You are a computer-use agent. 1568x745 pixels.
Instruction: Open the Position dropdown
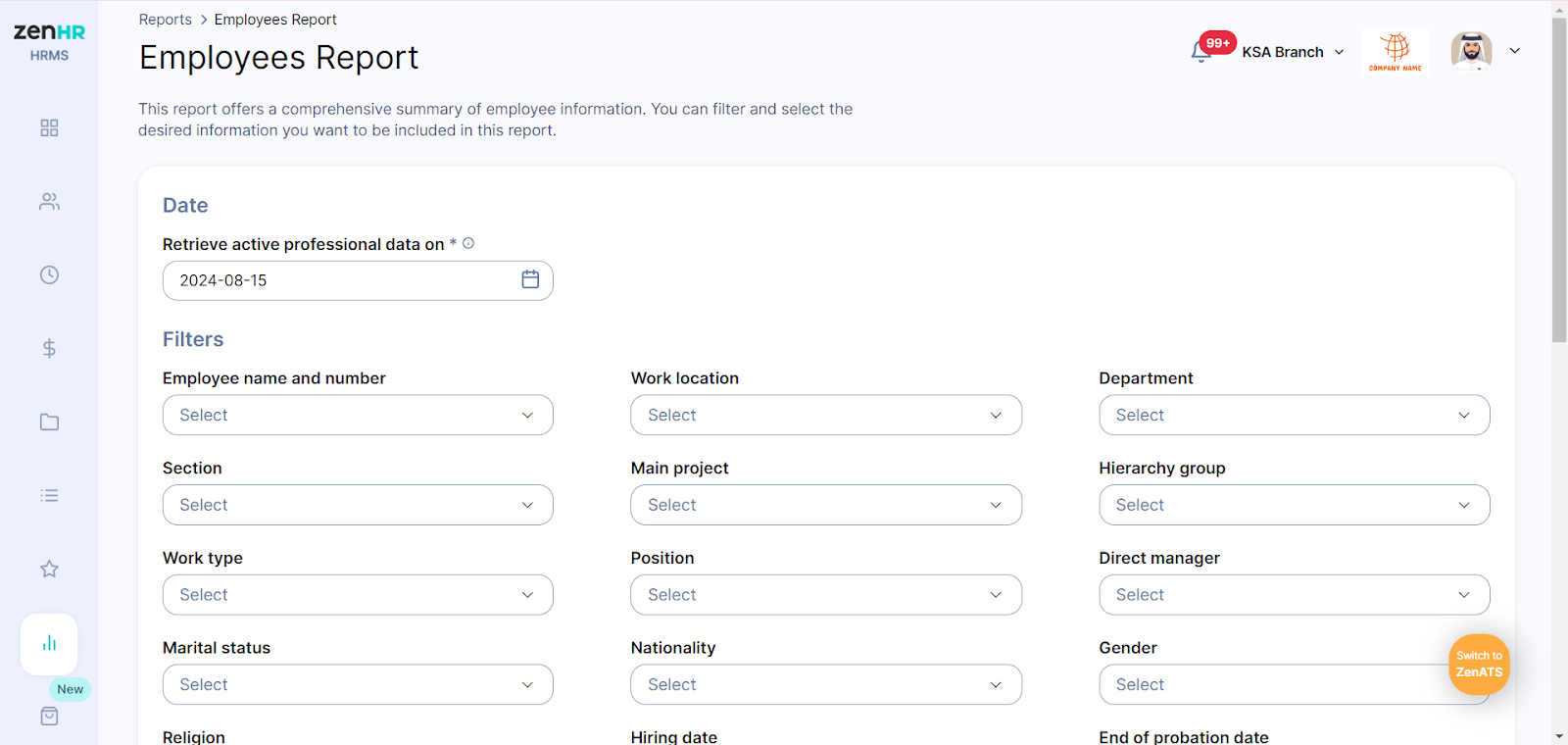pos(826,595)
